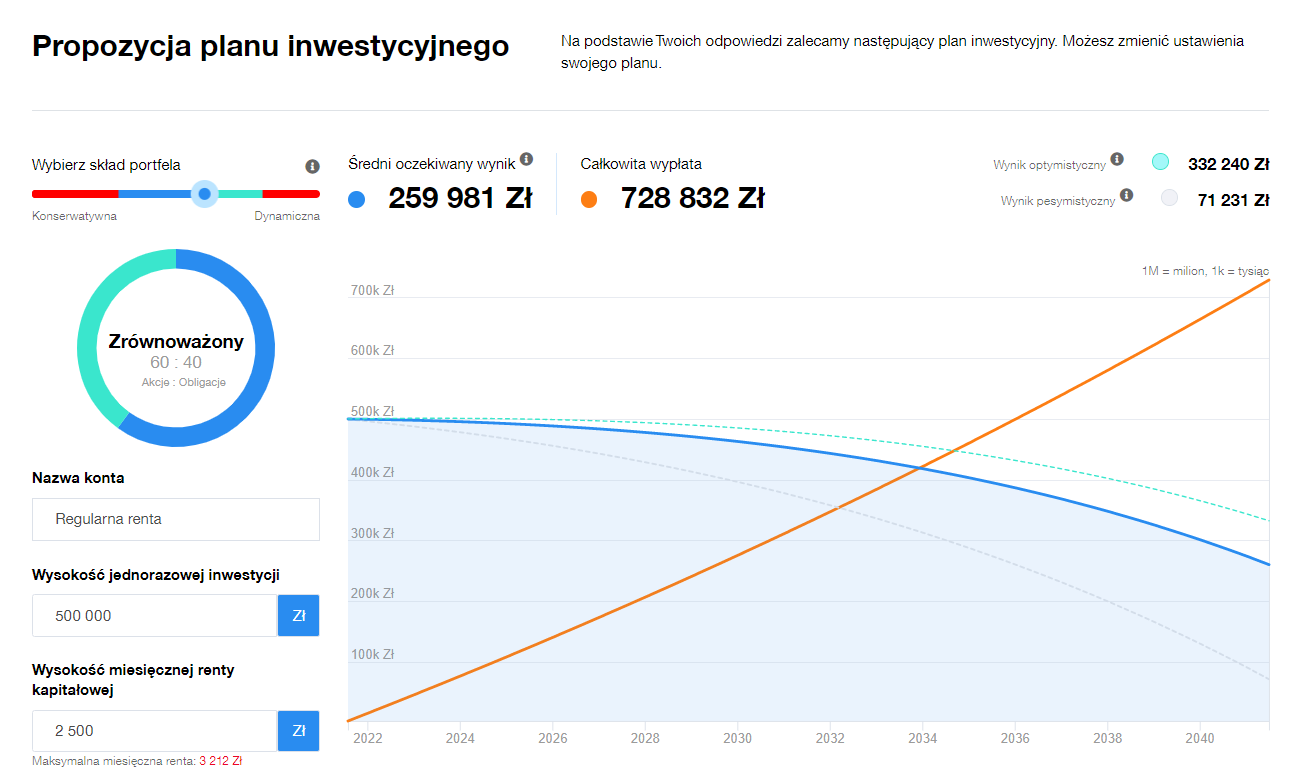Toggle the Wynik optymistyczny teal circle
The height and width of the screenshot is (776, 1289).
click(1160, 162)
